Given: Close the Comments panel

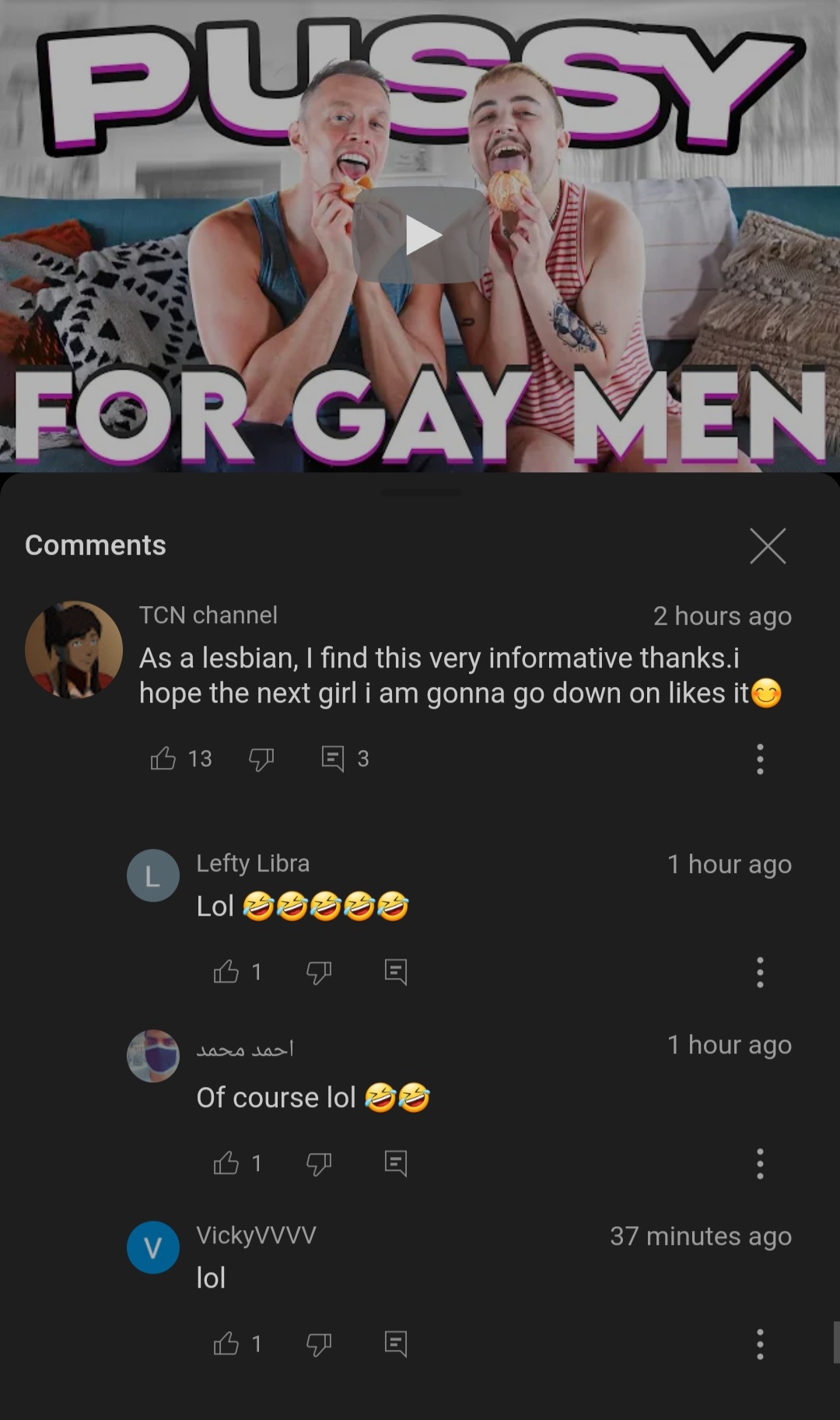Looking at the screenshot, I should click(768, 545).
